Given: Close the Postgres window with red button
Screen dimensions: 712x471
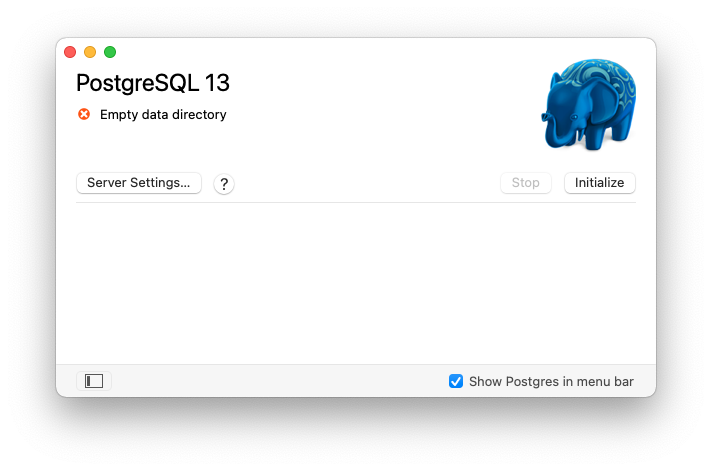Looking at the screenshot, I should pyautogui.click(x=70, y=52).
